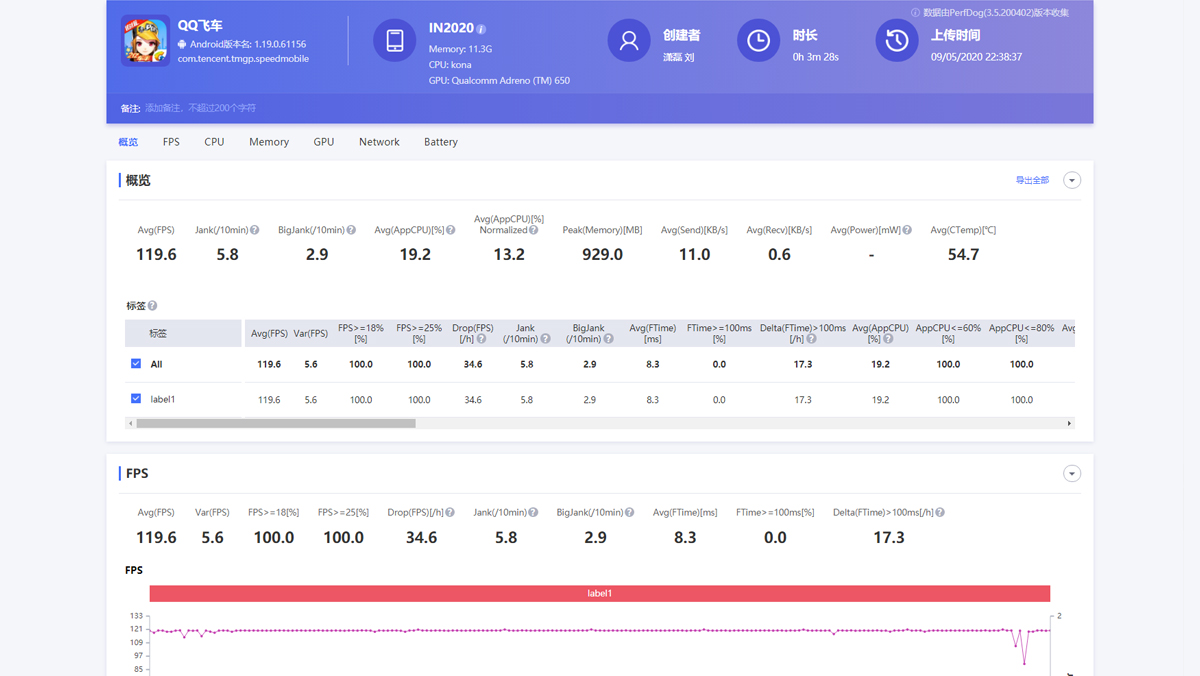This screenshot has height=676, width=1200.
Task: Click the table's horizontal scrollbar thumb
Action: 275,424
